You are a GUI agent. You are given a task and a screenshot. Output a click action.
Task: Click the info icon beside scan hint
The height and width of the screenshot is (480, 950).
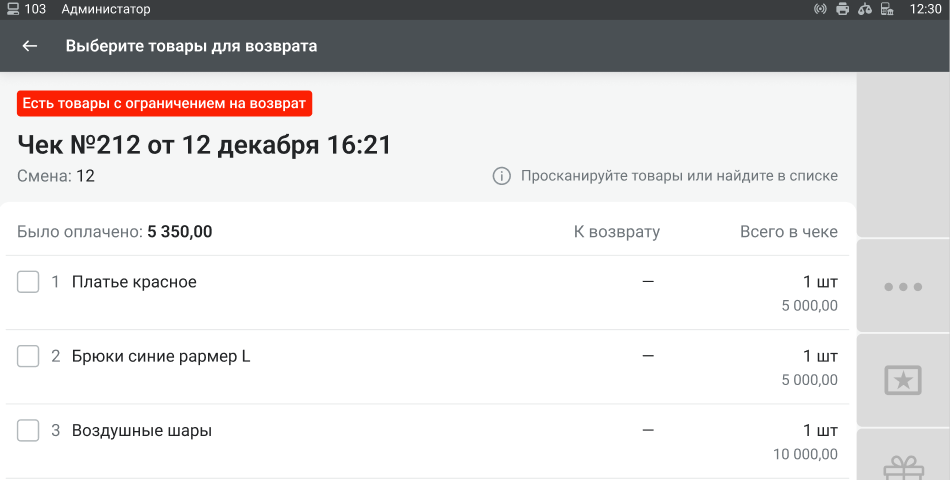501,176
